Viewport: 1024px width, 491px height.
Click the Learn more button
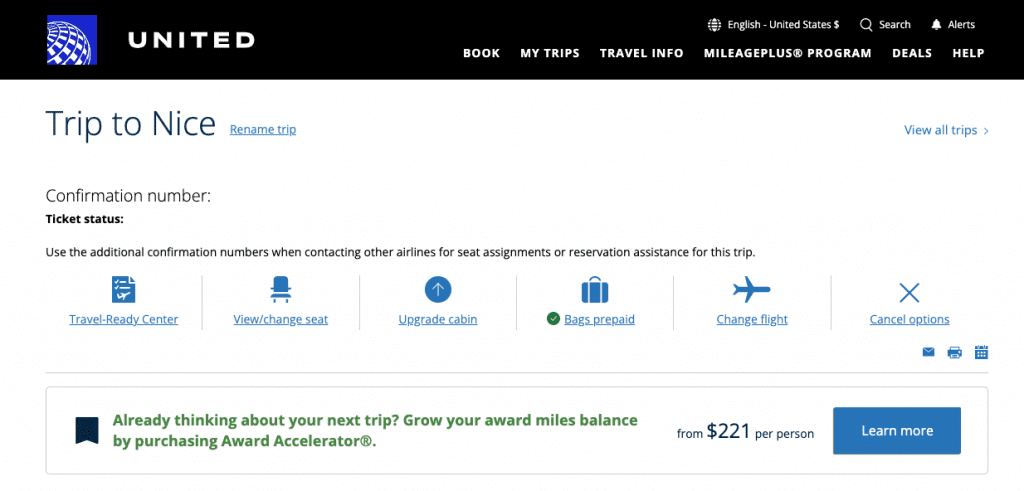coord(897,431)
